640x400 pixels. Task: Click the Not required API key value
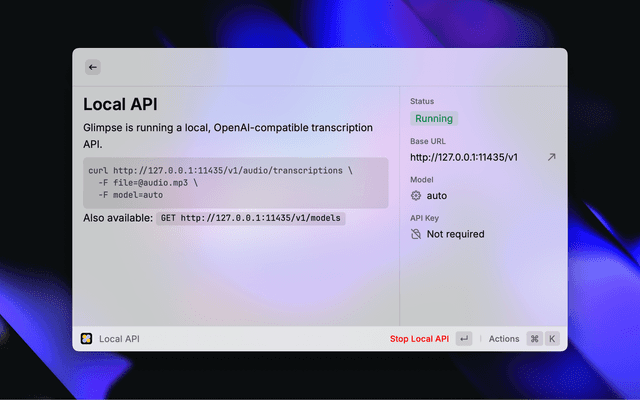pyautogui.click(x=456, y=234)
